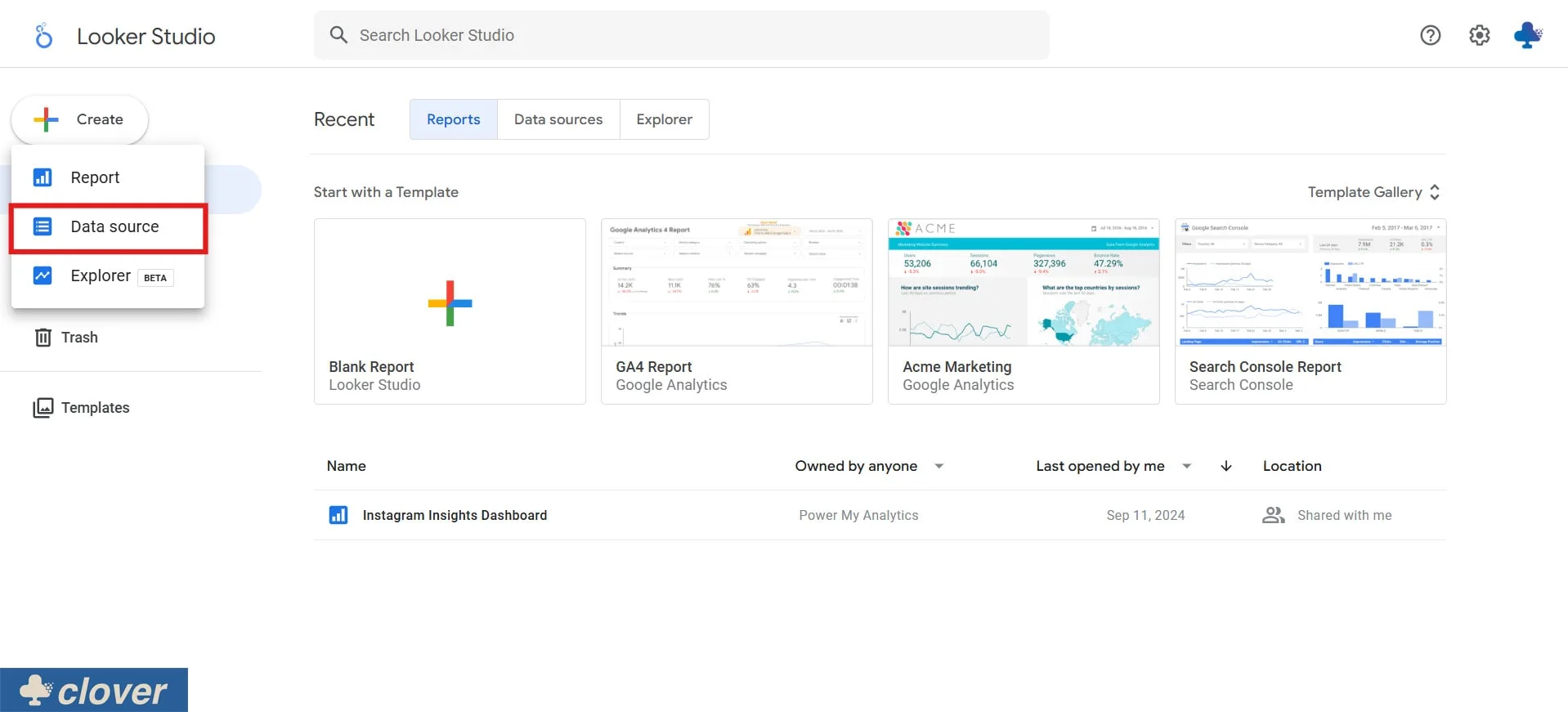Screen dimensions: 1568x712
Task: Click the Create button
Action: tap(79, 119)
